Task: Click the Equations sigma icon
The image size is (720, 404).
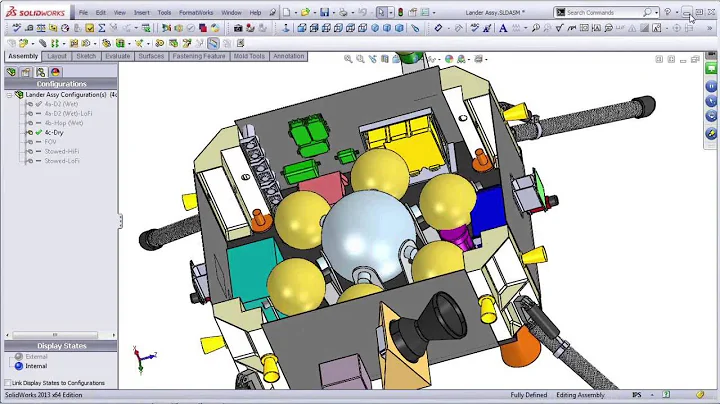Action: point(101,28)
